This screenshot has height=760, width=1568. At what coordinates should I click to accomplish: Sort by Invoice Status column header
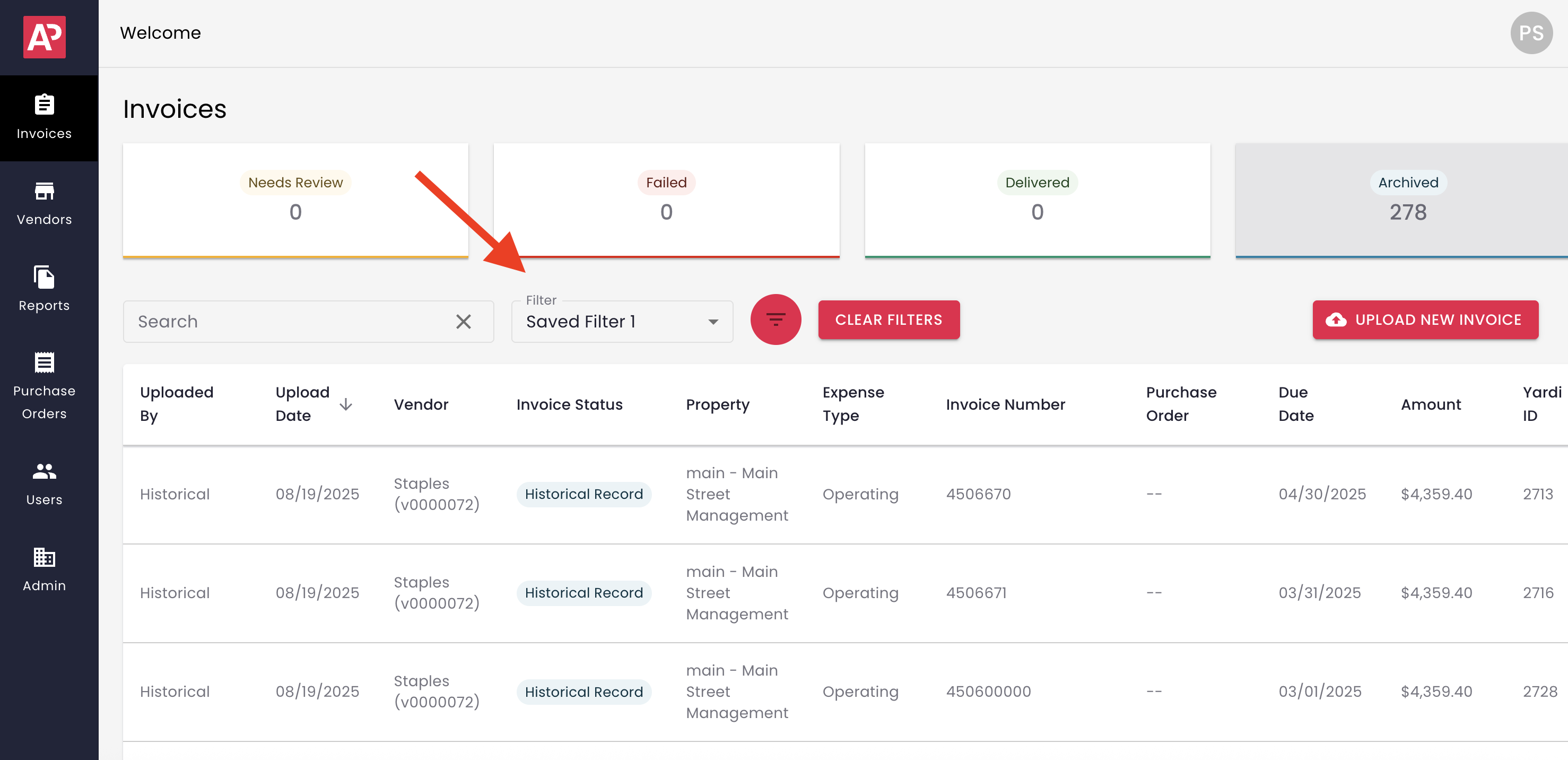pyautogui.click(x=570, y=405)
